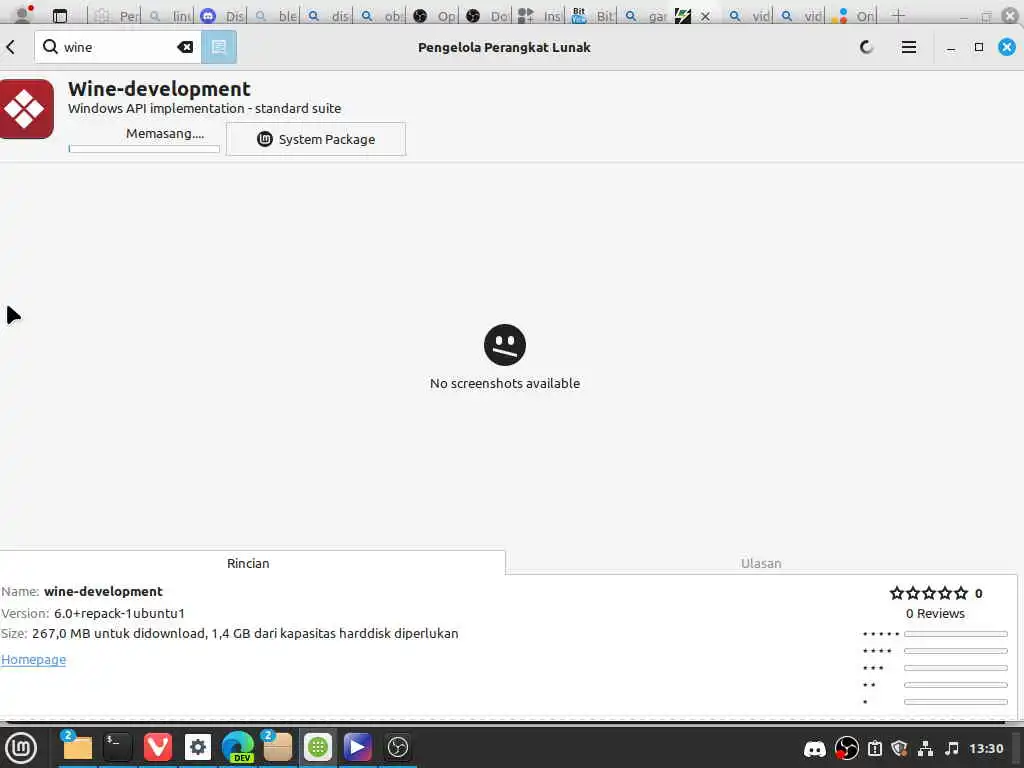Click the five-star rating icons
Image resolution: width=1024 pixels, height=768 pixels.
tap(929, 593)
